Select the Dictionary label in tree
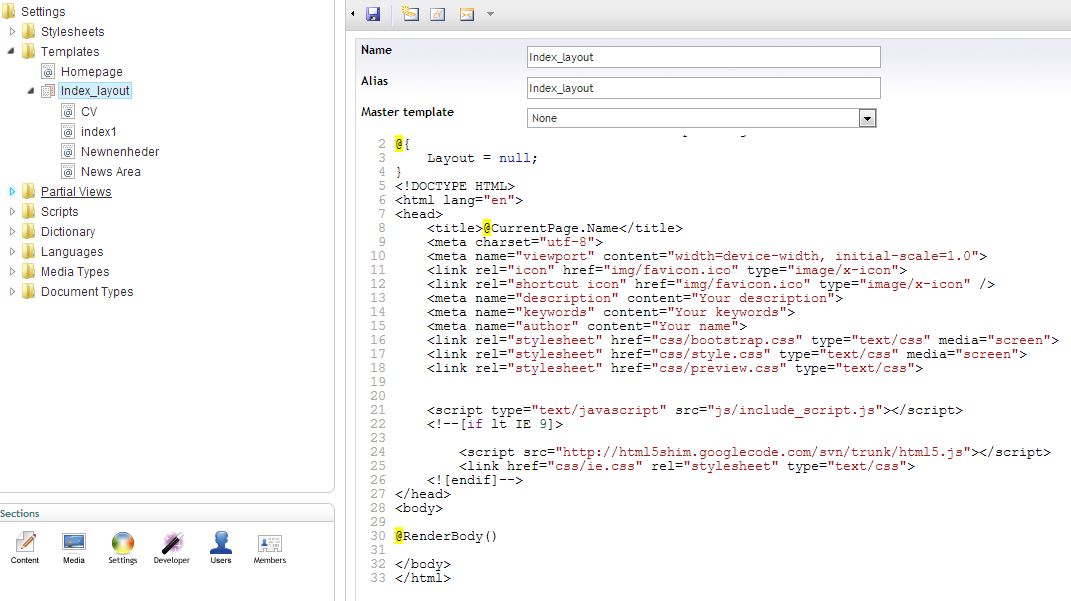The image size is (1071, 601). (68, 232)
